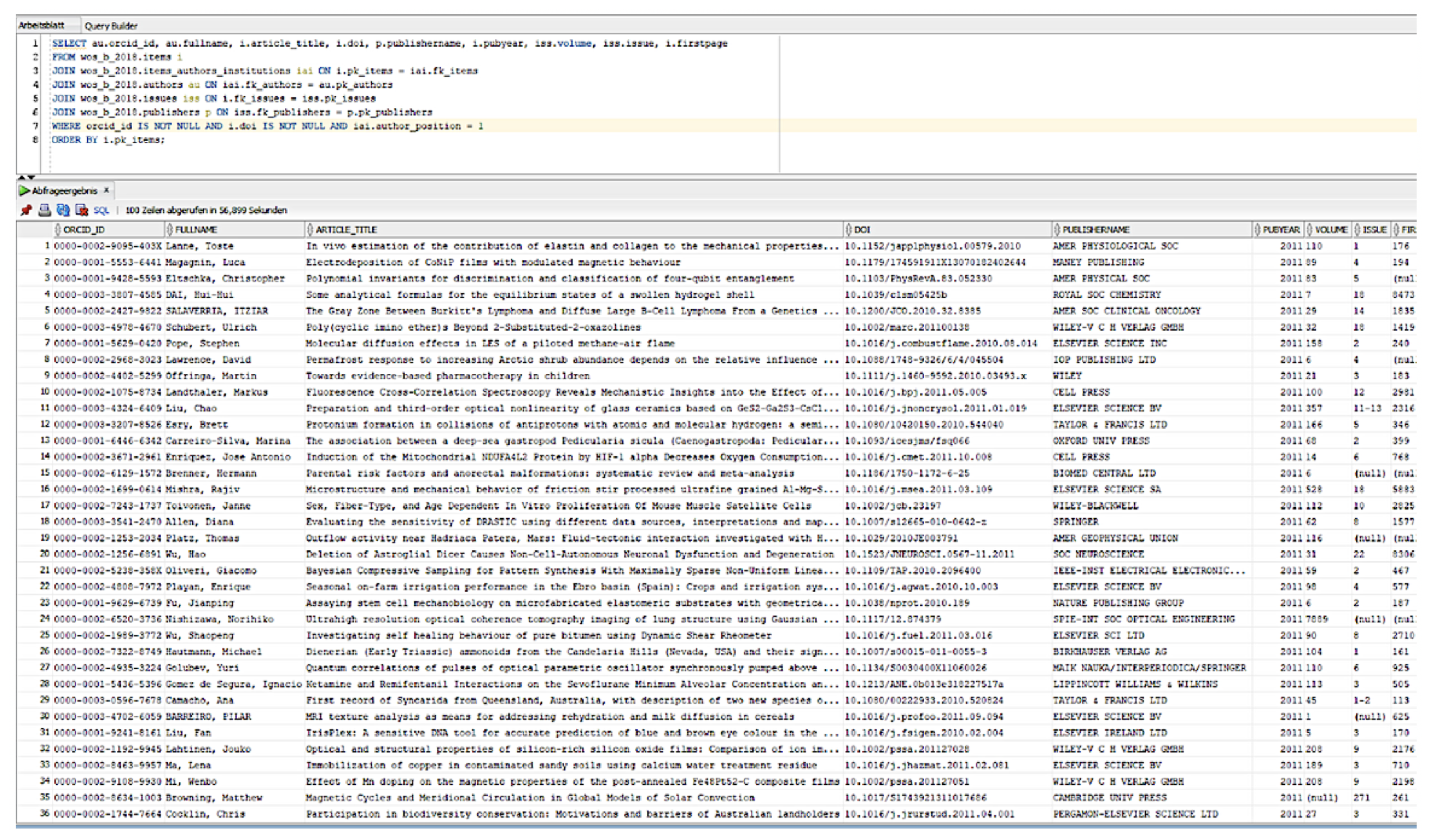
Task: Click the DOI cell 10.1007/s12665-010-0642-z
Action: [x=915, y=521]
